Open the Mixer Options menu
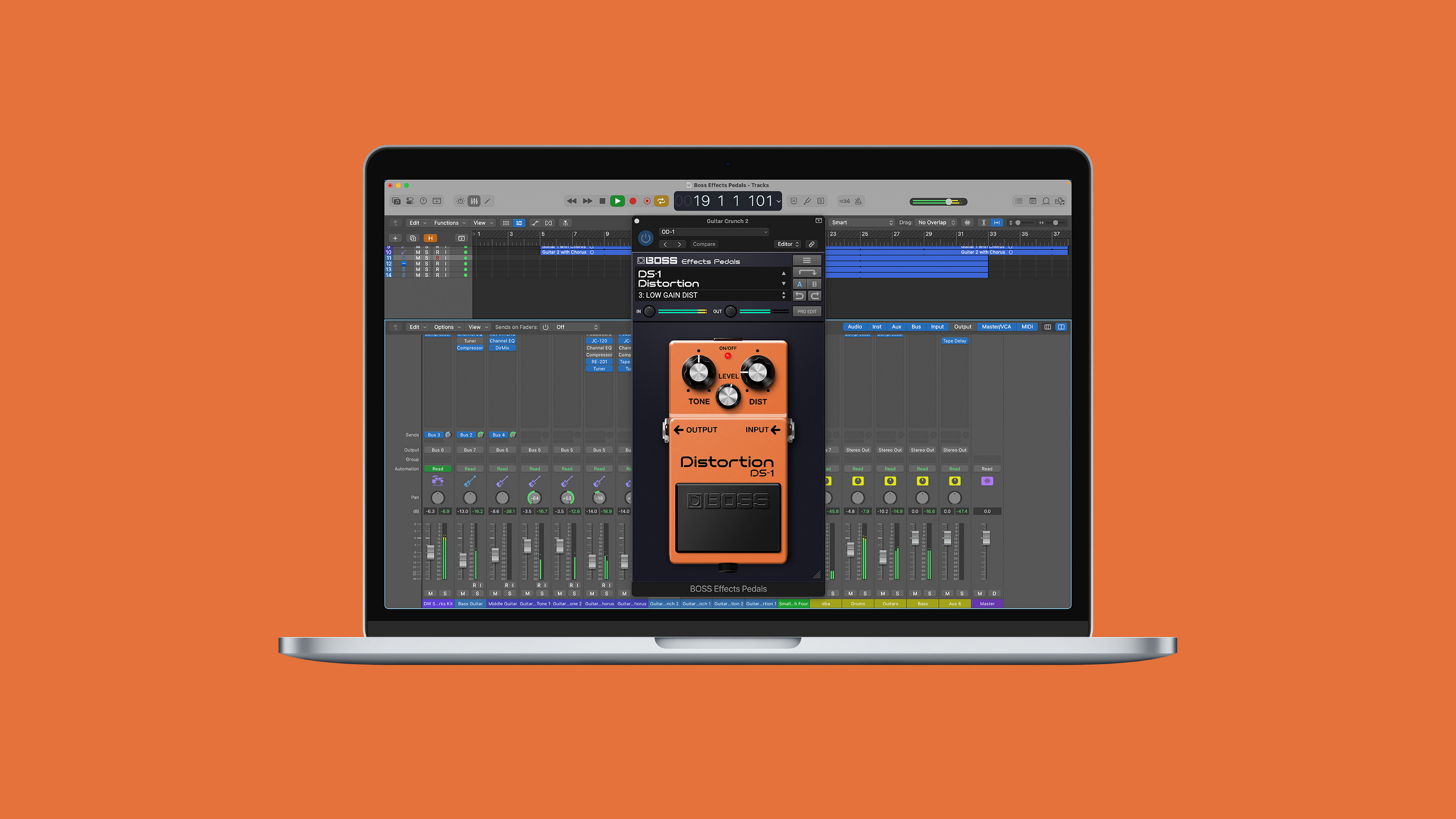The height and width of the screenshot is (819, 1456). pyautogui.click(x=447, y=327)
